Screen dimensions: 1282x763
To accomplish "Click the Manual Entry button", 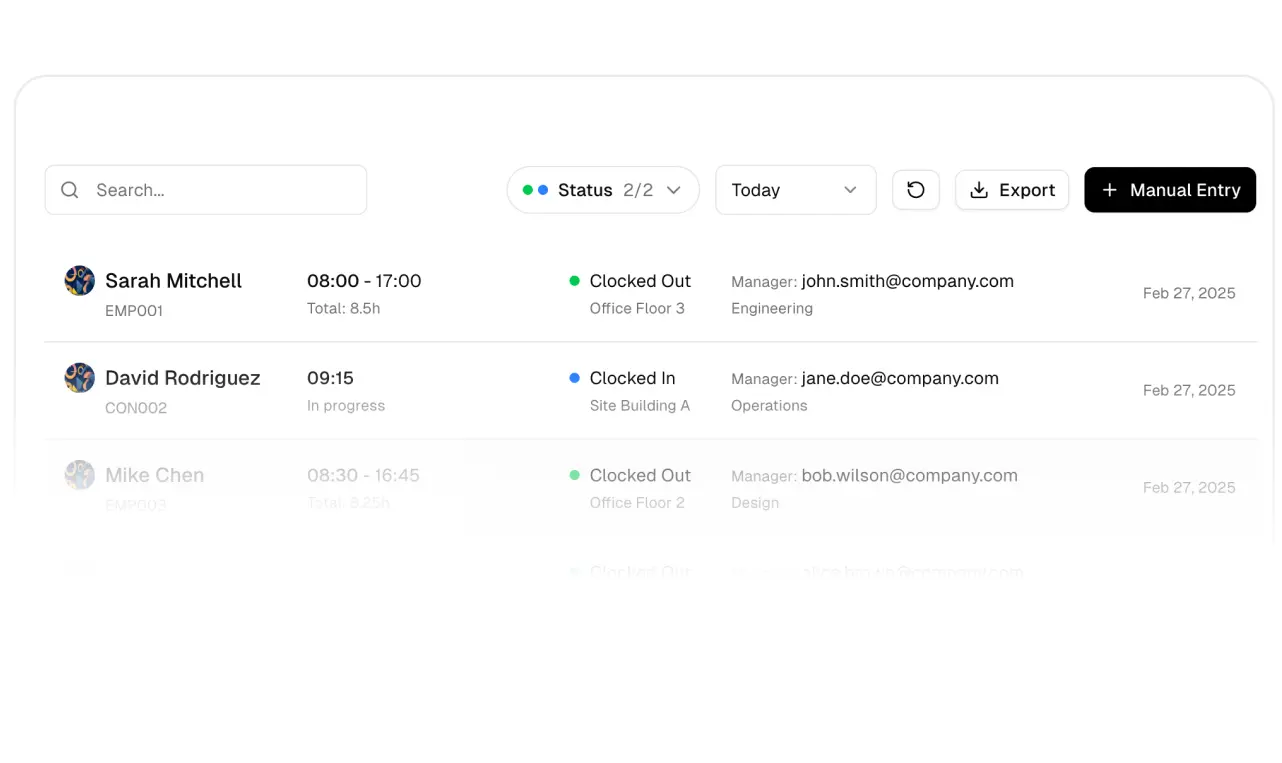I will pyautogui.click(x=1170, y=189).
